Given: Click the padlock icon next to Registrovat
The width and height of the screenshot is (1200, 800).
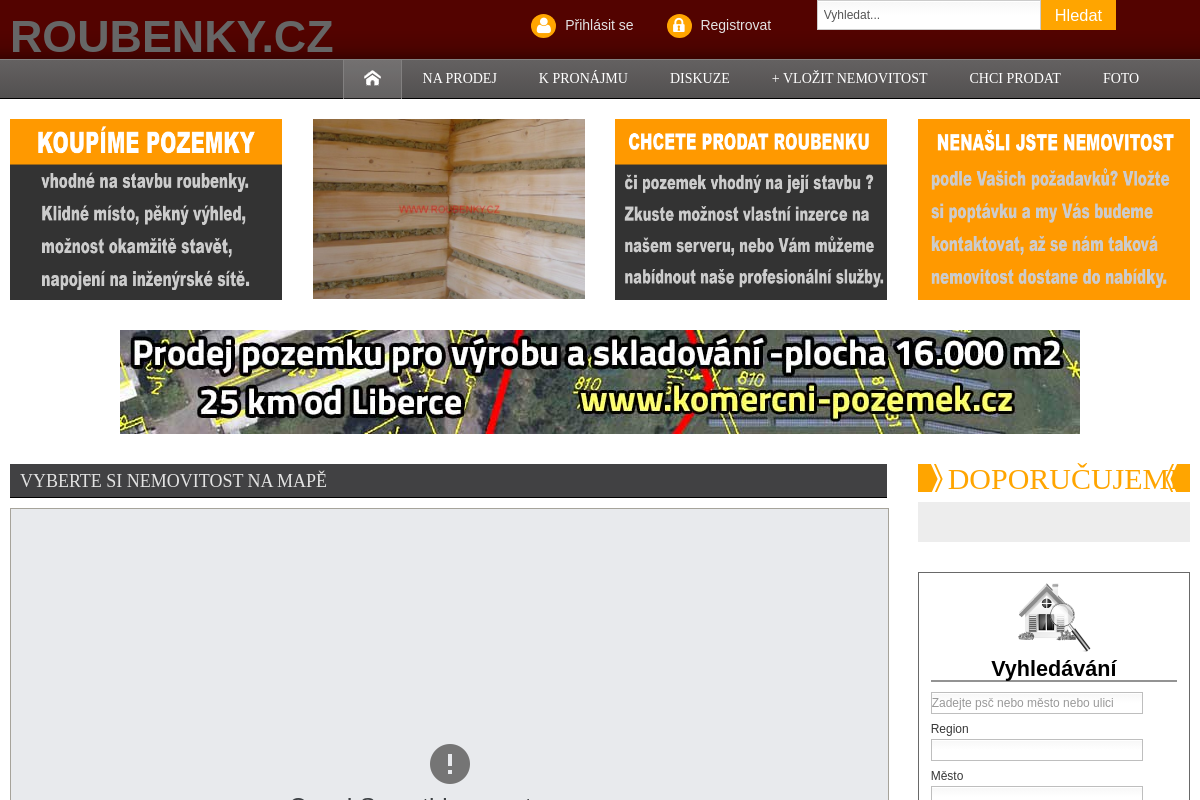Looking at the screenshot, I should click(x=679, y=25).
